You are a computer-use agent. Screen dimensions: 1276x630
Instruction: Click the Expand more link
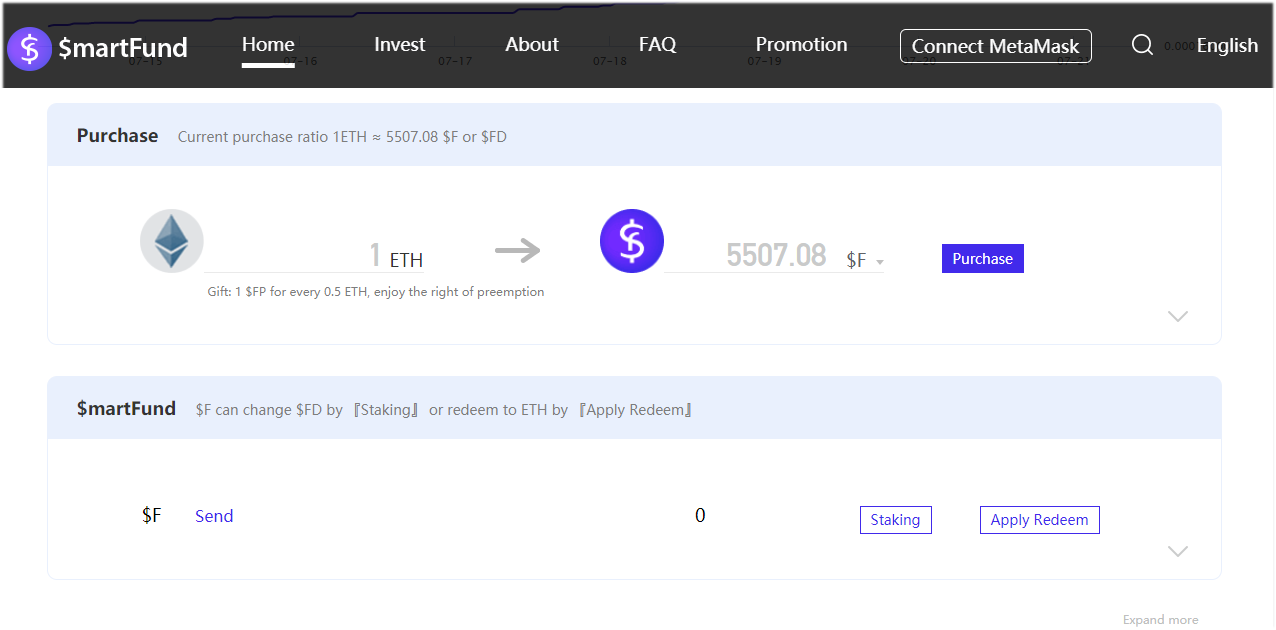coord(1160,620)
